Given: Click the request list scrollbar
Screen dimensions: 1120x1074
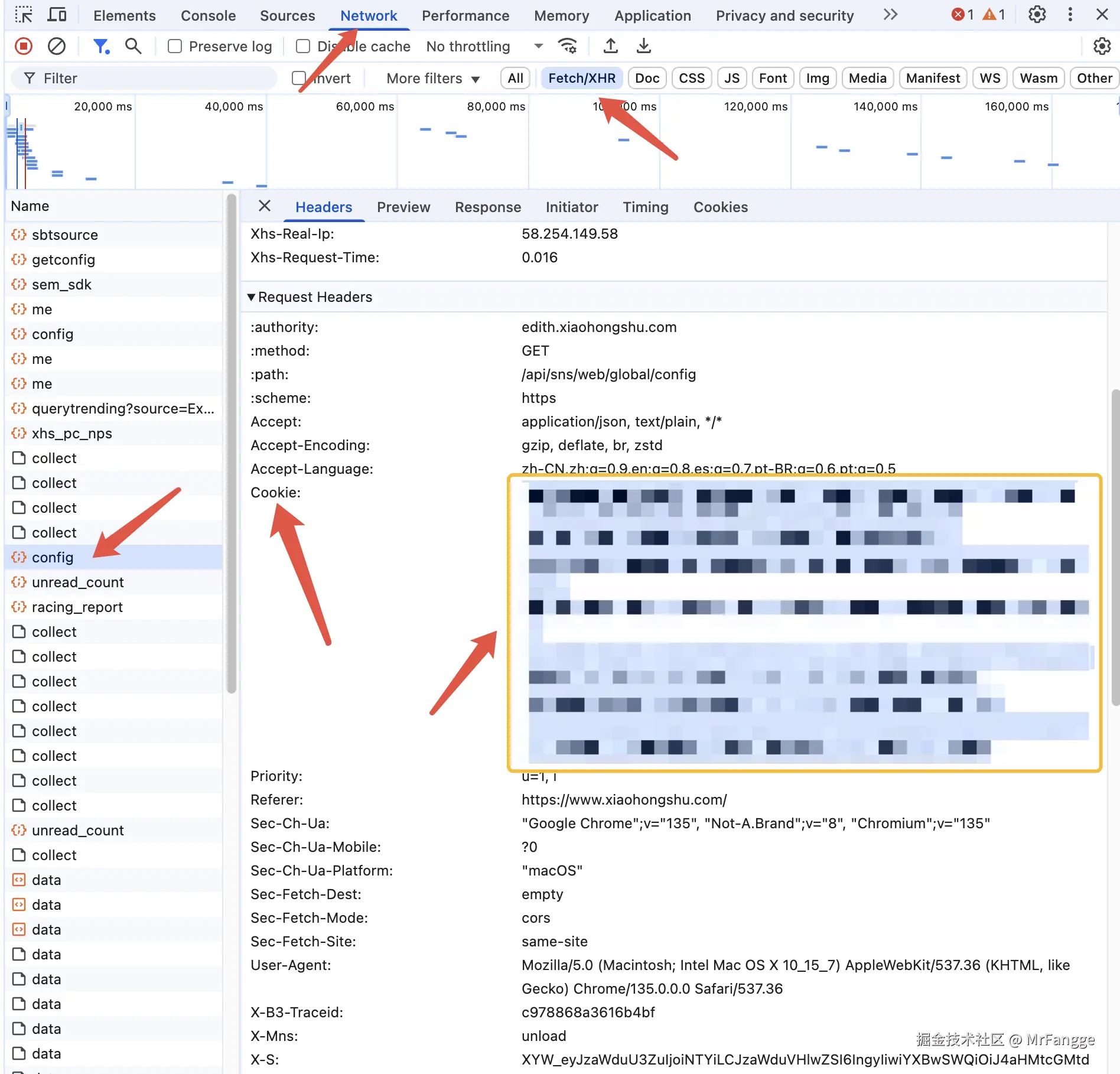Looking at the screenshot, I should pyautogui.click(x=232, y=443).
